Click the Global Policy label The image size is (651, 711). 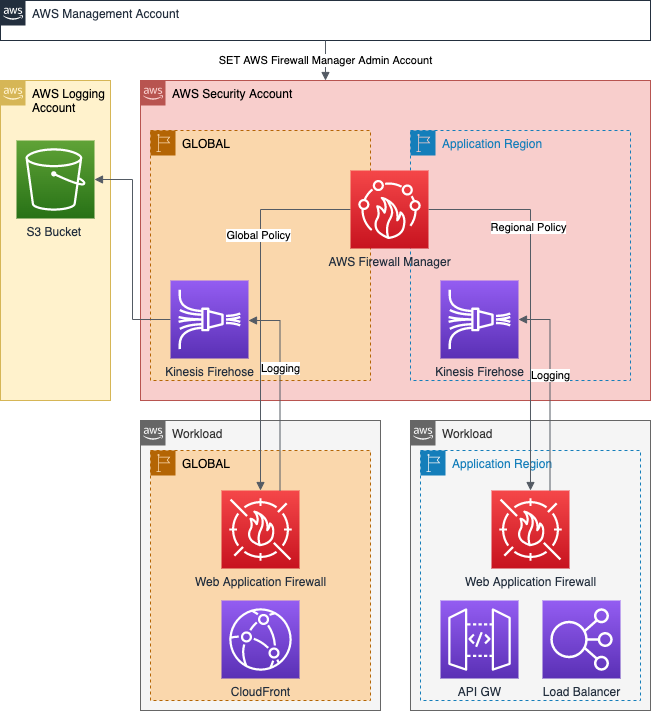259,235
